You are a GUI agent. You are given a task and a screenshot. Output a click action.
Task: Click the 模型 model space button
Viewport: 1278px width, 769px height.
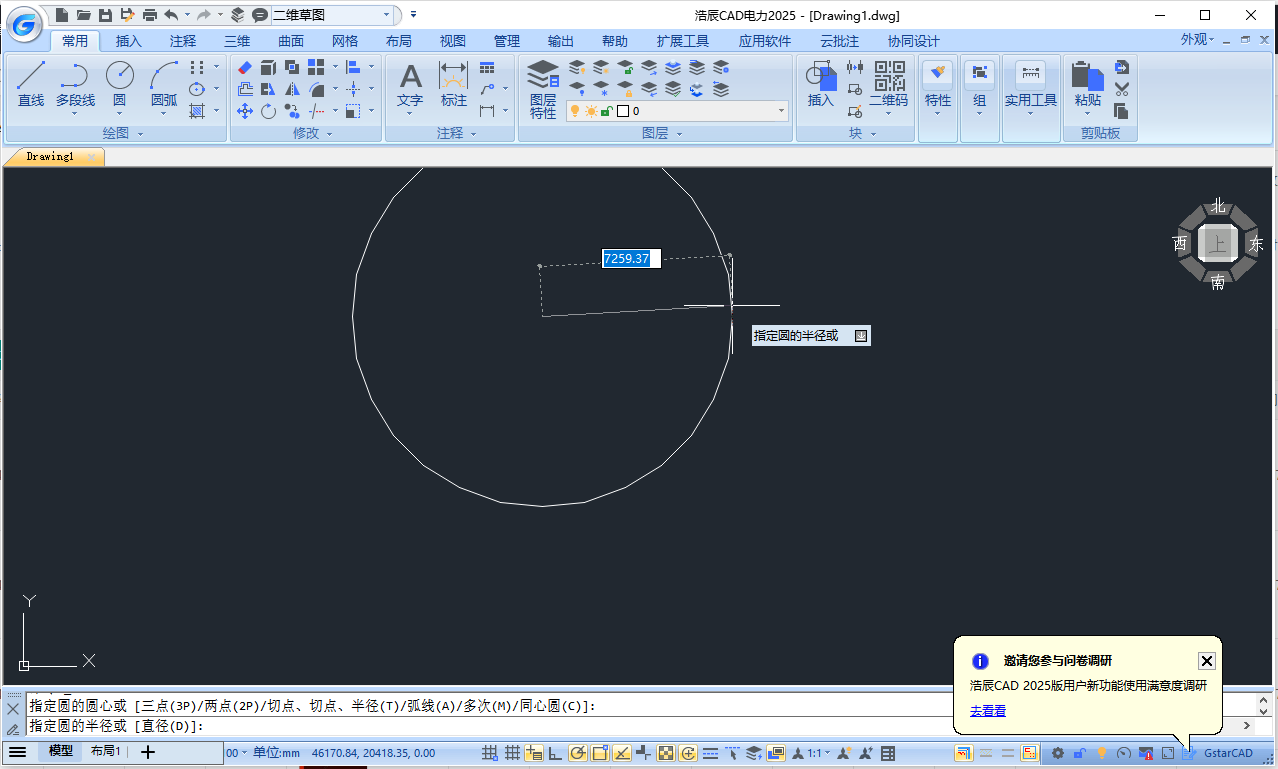coord(61,752)
